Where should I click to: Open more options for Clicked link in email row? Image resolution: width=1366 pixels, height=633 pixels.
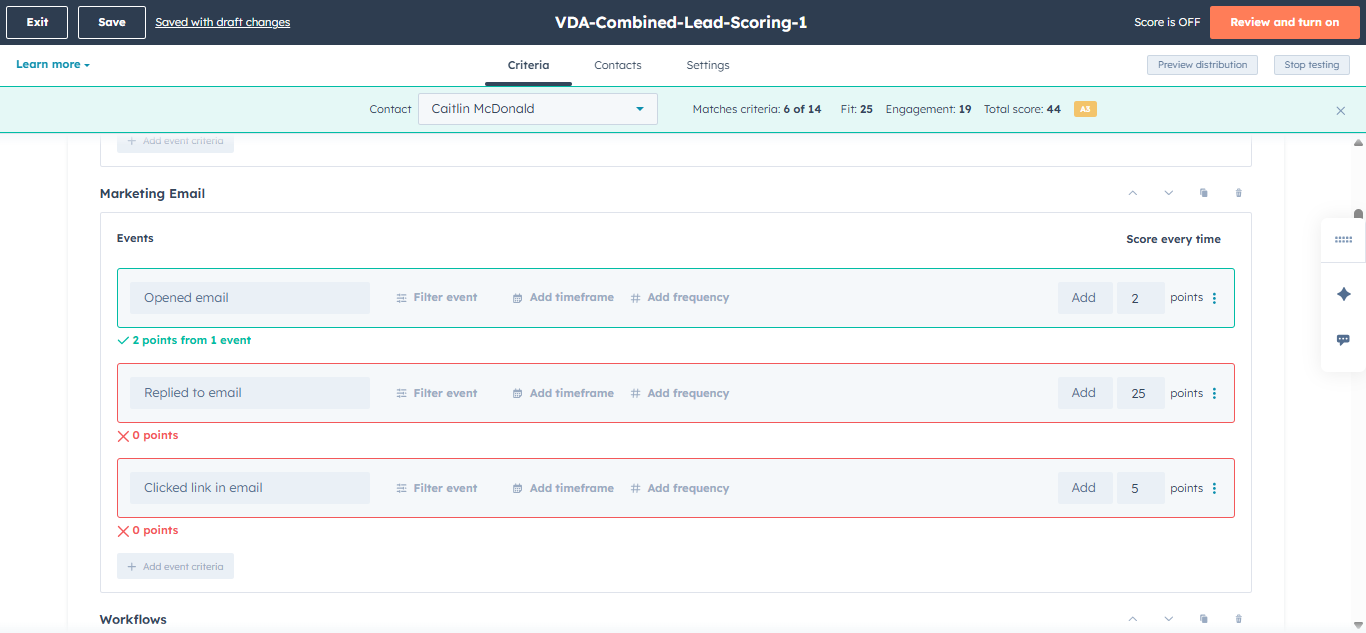1214,488
